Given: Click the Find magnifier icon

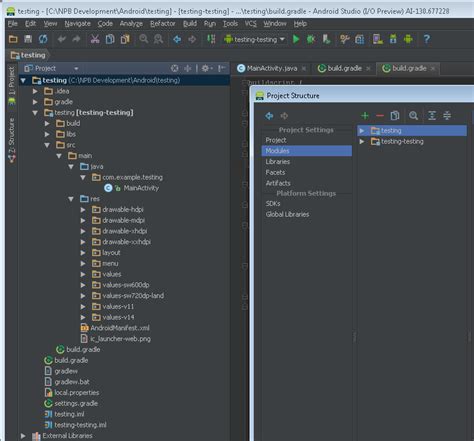Looking at the screenshot, I should (x=144, y=39).
